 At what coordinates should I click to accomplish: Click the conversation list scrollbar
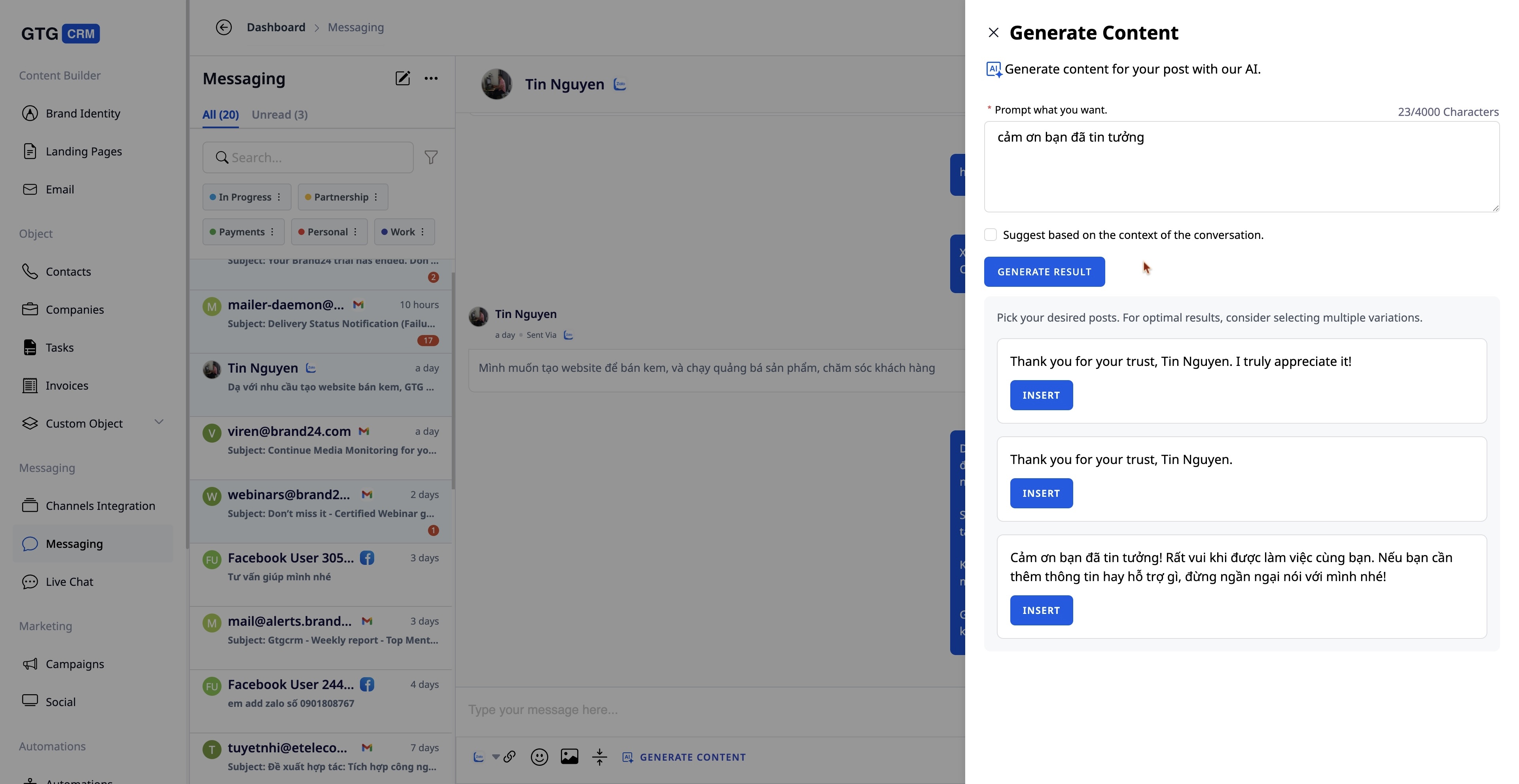[453, 380]
